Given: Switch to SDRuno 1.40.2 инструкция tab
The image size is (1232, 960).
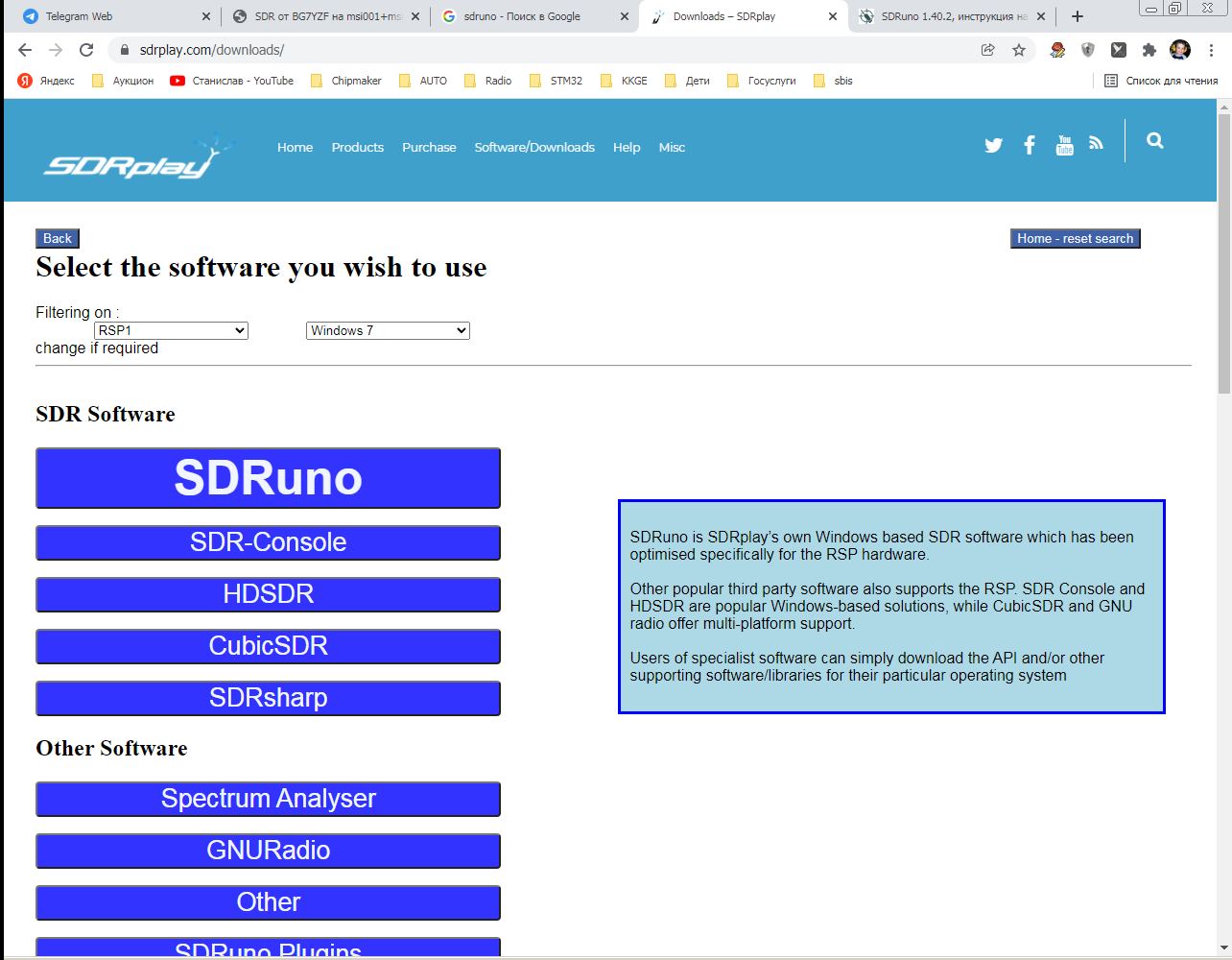Looking at the screenshot, I should click(x=952, y=16).
